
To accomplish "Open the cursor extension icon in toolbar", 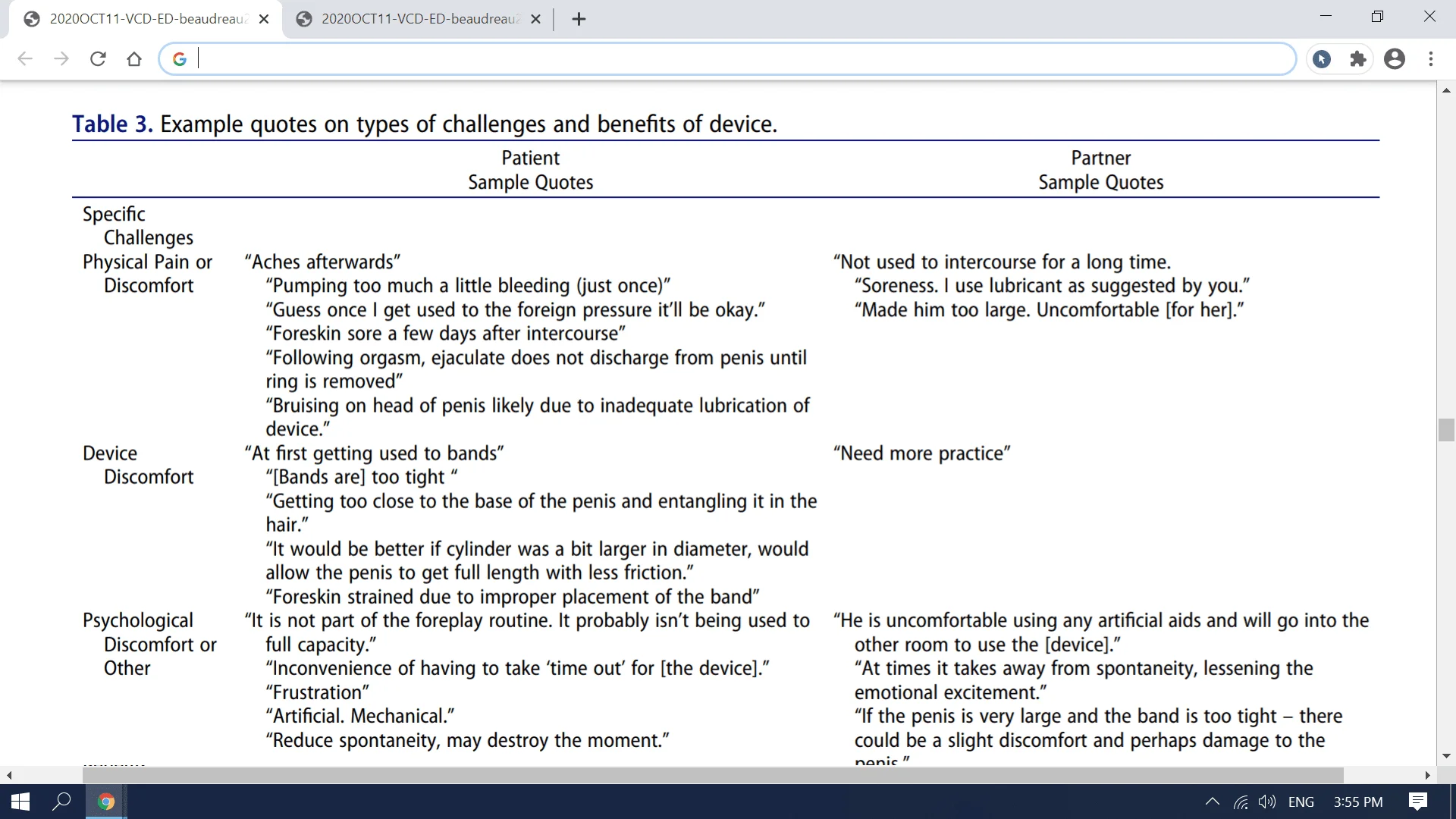I will pos(1322,59).
